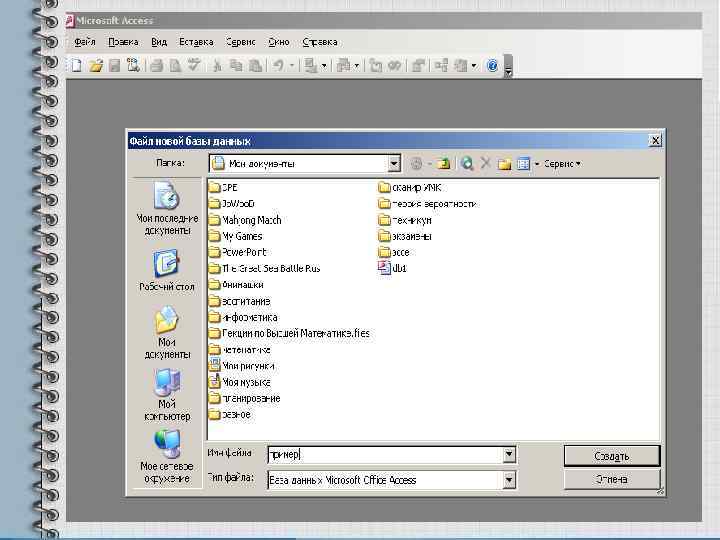Click the Delete X icon in dialog toolbar
The width and height of the screenshot is (720, 540).
pos(485,163)
